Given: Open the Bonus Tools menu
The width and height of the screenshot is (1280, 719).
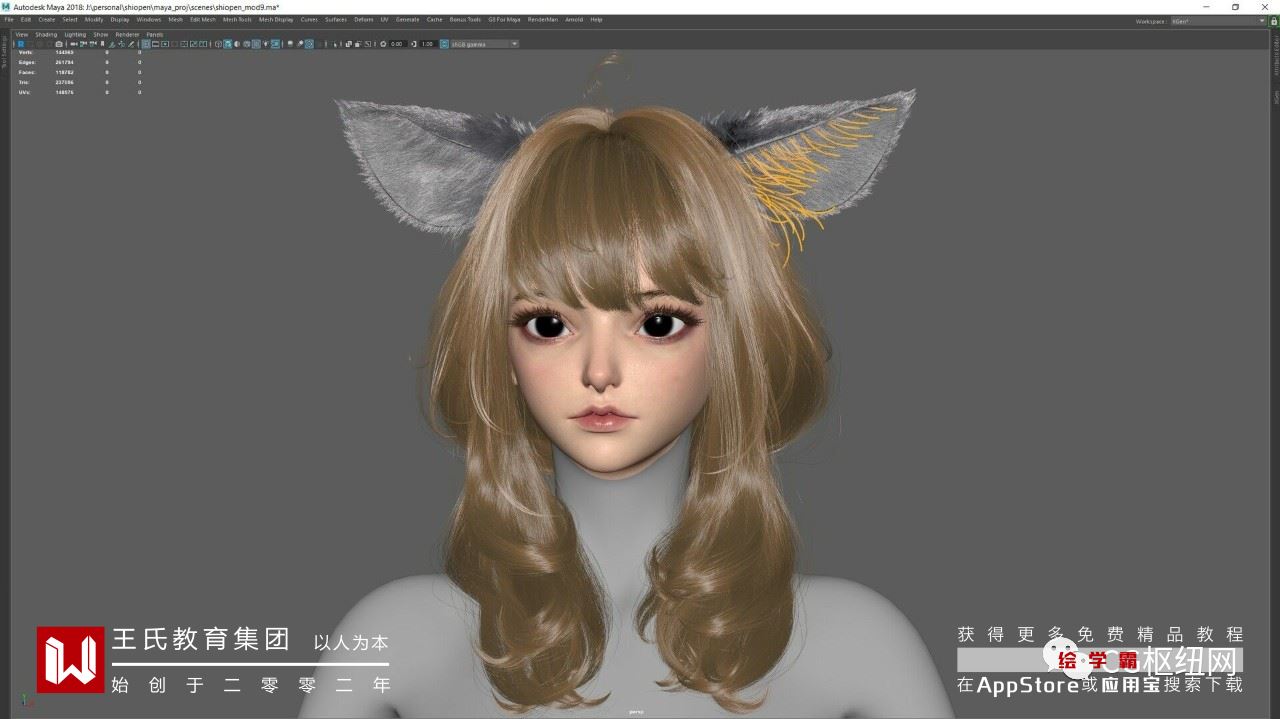Looking at the screenshot, I should point(465,19).
